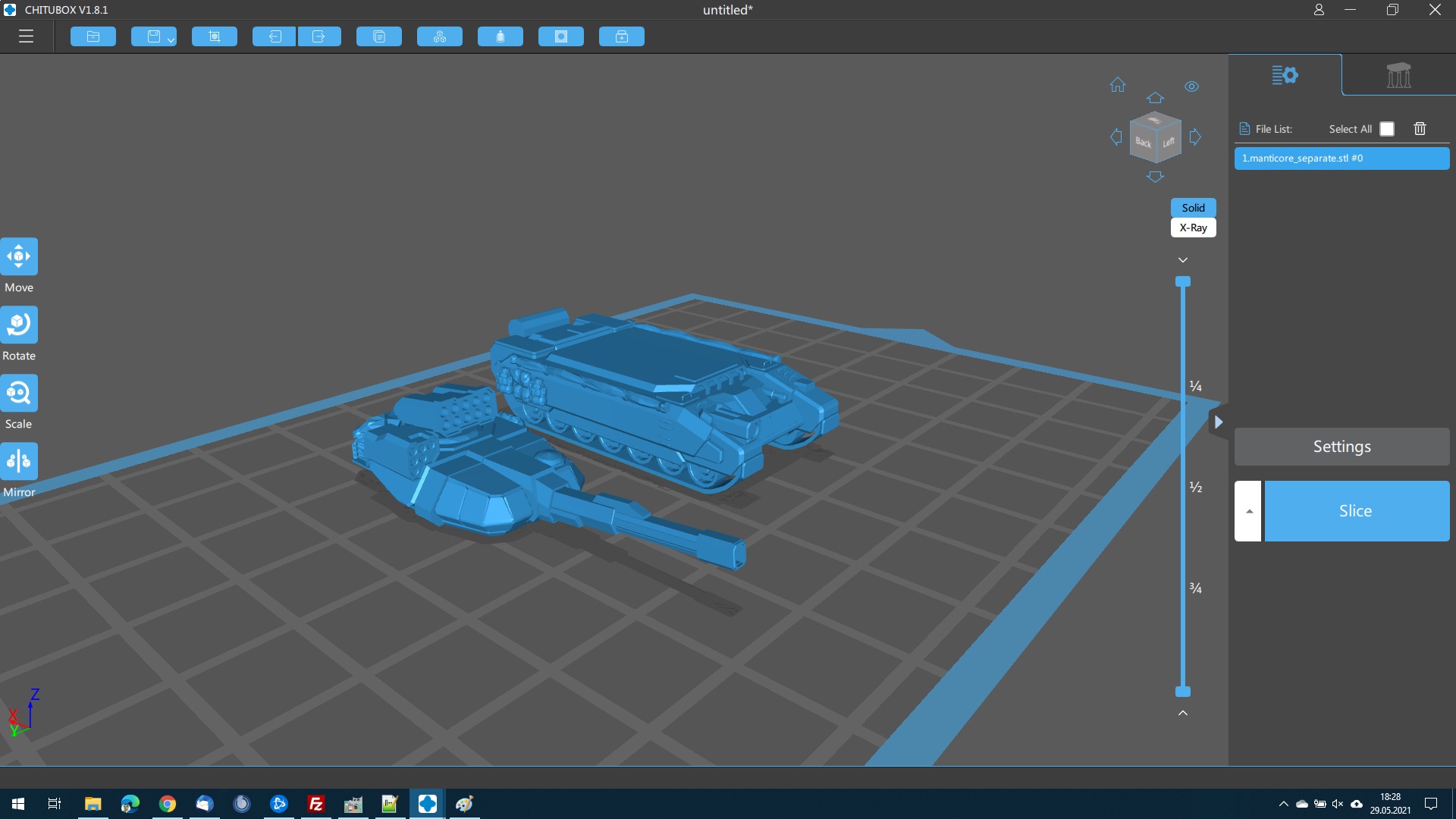Click the Copy model icon

[x=379, y=36]
